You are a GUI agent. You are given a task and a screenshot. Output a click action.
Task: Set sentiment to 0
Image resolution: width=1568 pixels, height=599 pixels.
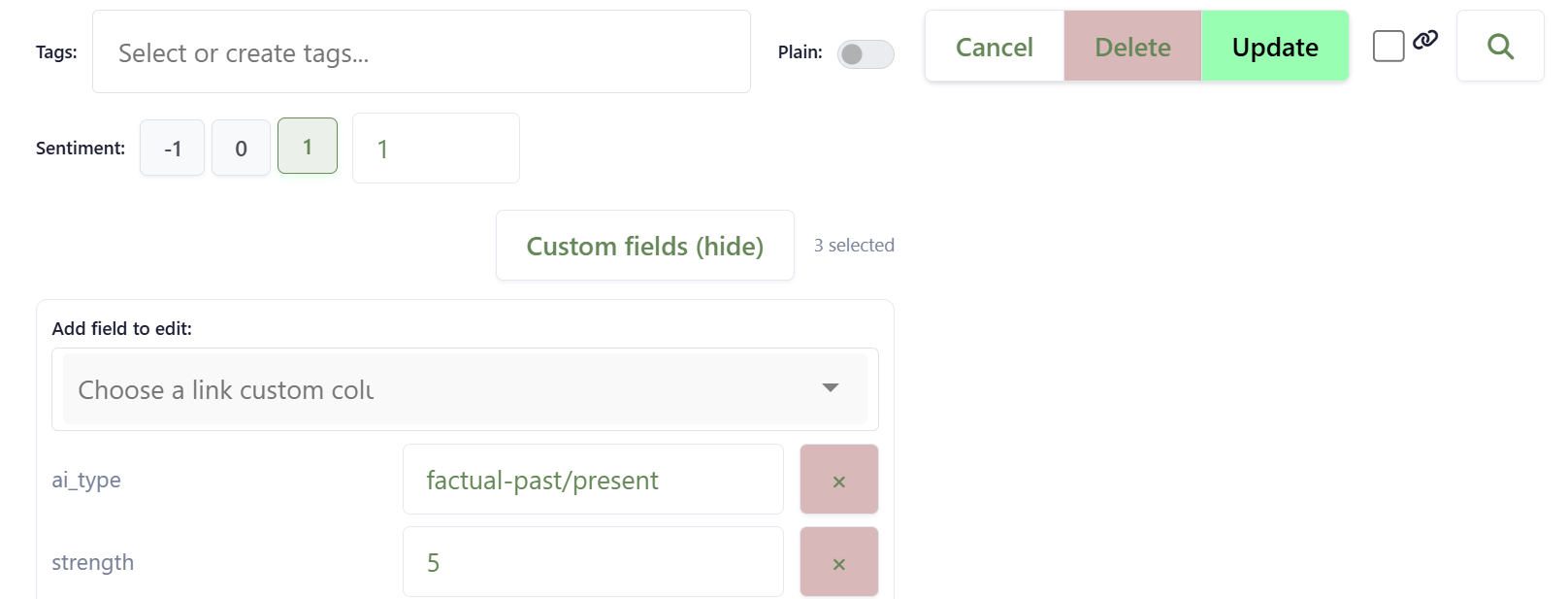(241, 149)
